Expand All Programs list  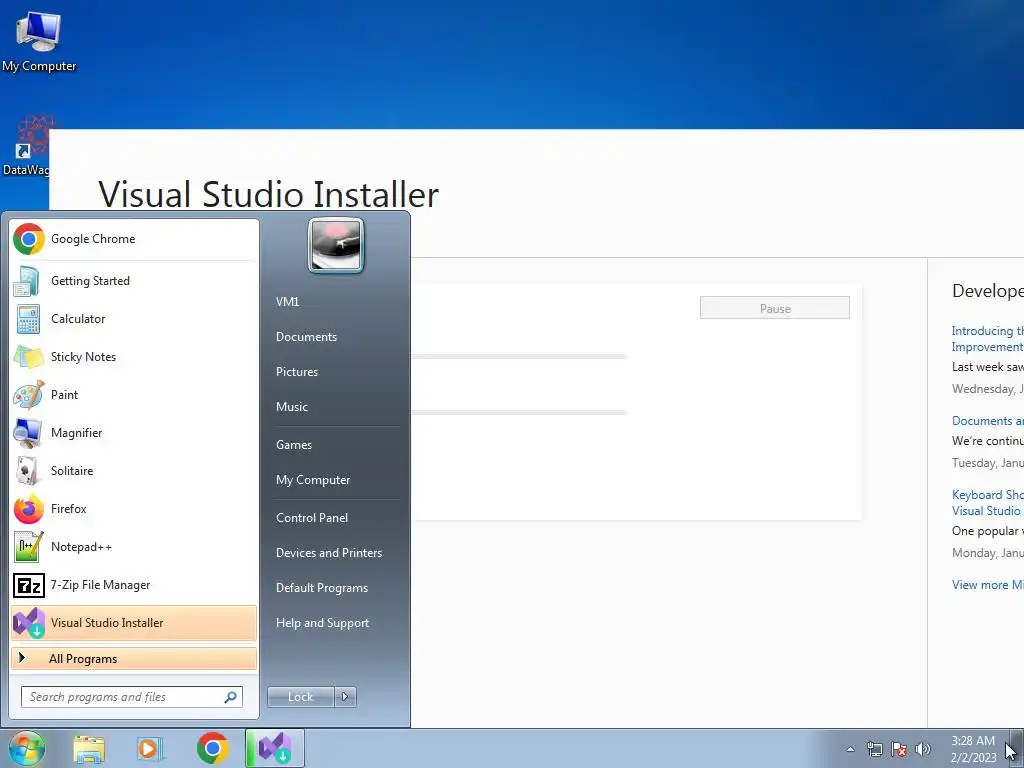tap(133, 659)
